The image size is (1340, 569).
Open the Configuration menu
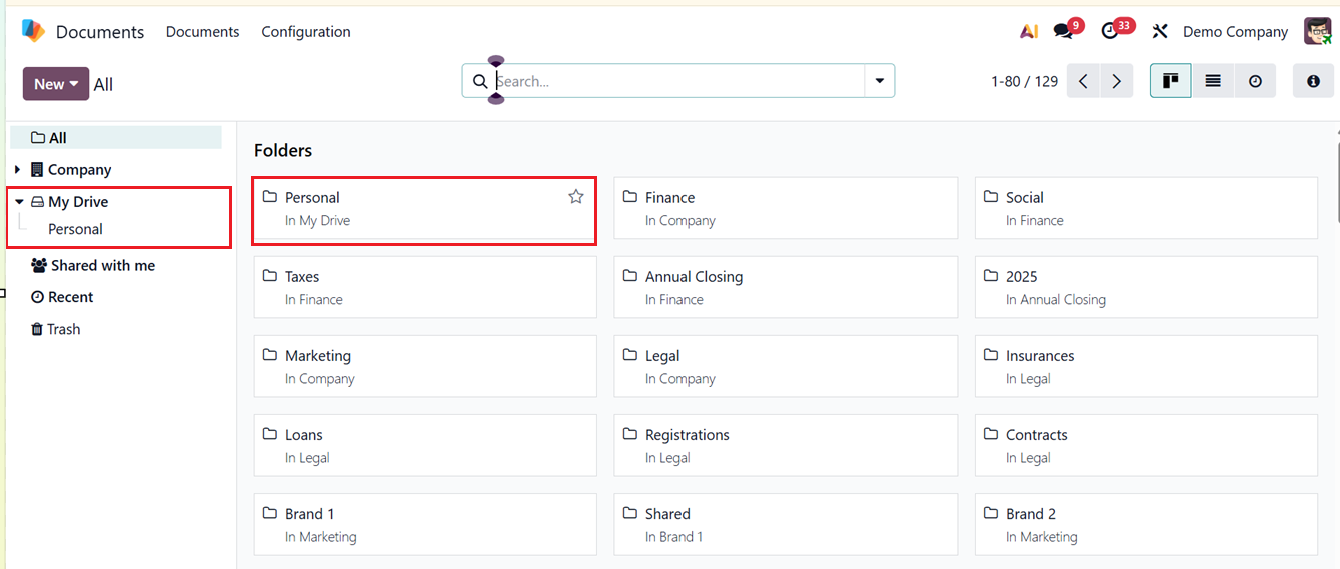[x=306, y=32]
